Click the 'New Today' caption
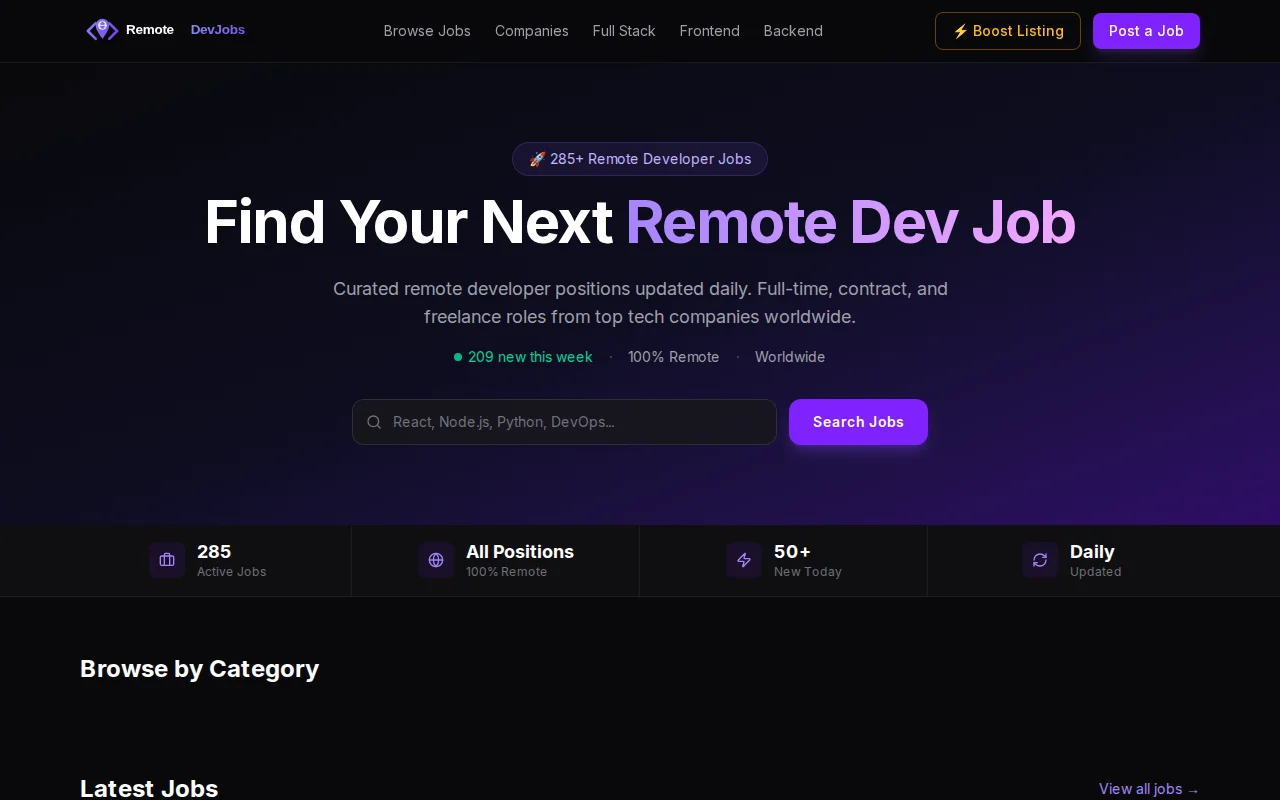This screenshot has width=1280, height=800. coord(808,572)
